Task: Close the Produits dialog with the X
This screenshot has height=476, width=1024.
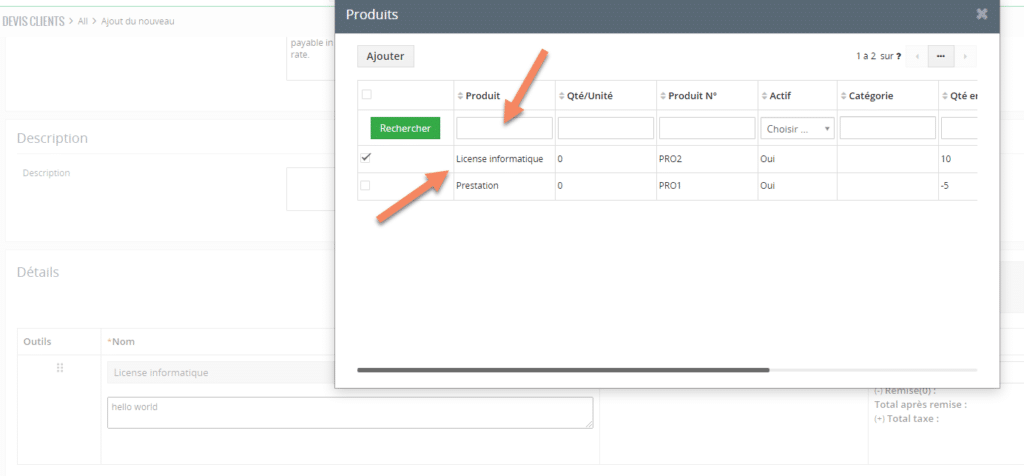Action: pyautogui.click(x=982, y=15)
